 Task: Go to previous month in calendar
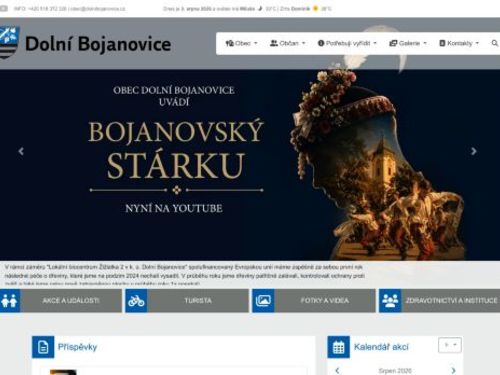pos(337,370)
